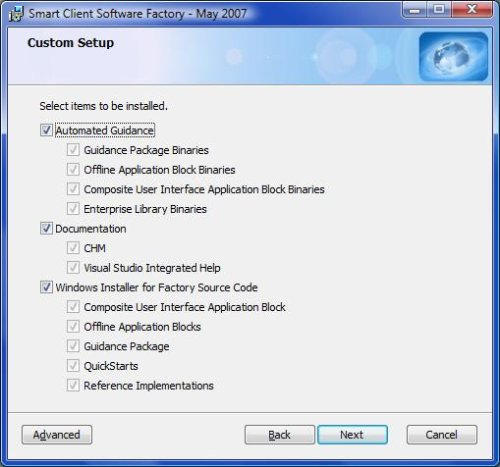This screenshot has width=500, height=467.
Task: Toggle the Guidance Package source checkbox
Action: click(x=73, y=346)
